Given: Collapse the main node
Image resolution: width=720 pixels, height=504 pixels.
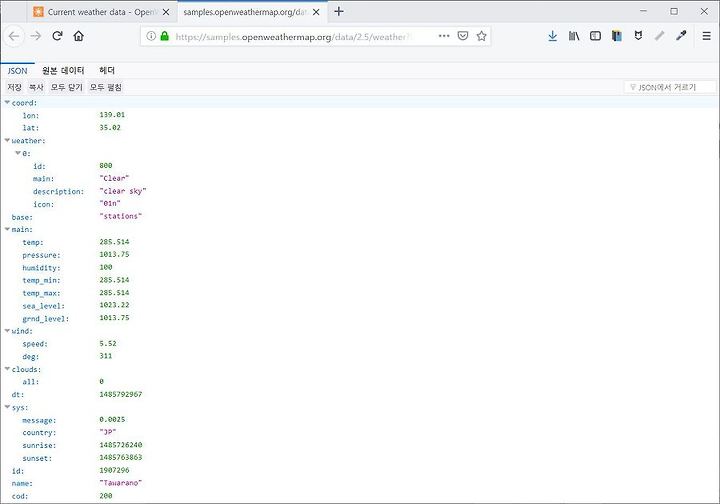Looking at the screenshot, I should pyautogui.click(x=7, y=229).
